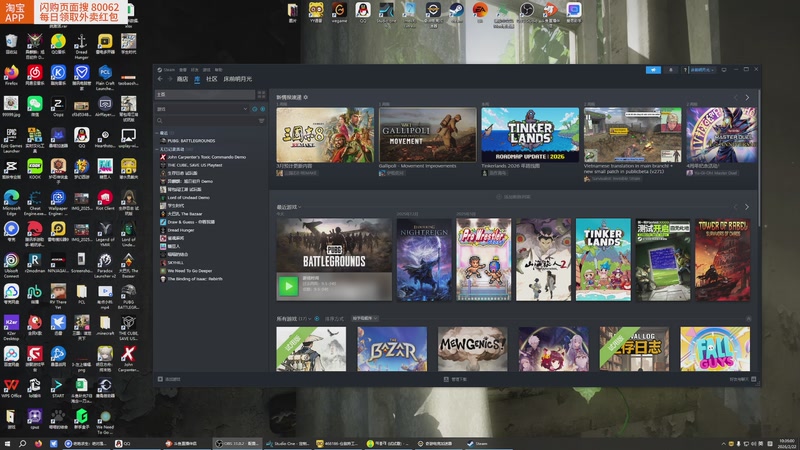Click the Steam forward navigation arrow
The image size is (800, 450).
tap(170, 79)
